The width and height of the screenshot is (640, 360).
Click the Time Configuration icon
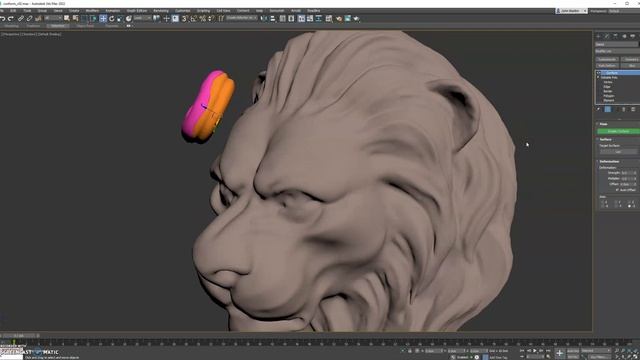[548, 357]
